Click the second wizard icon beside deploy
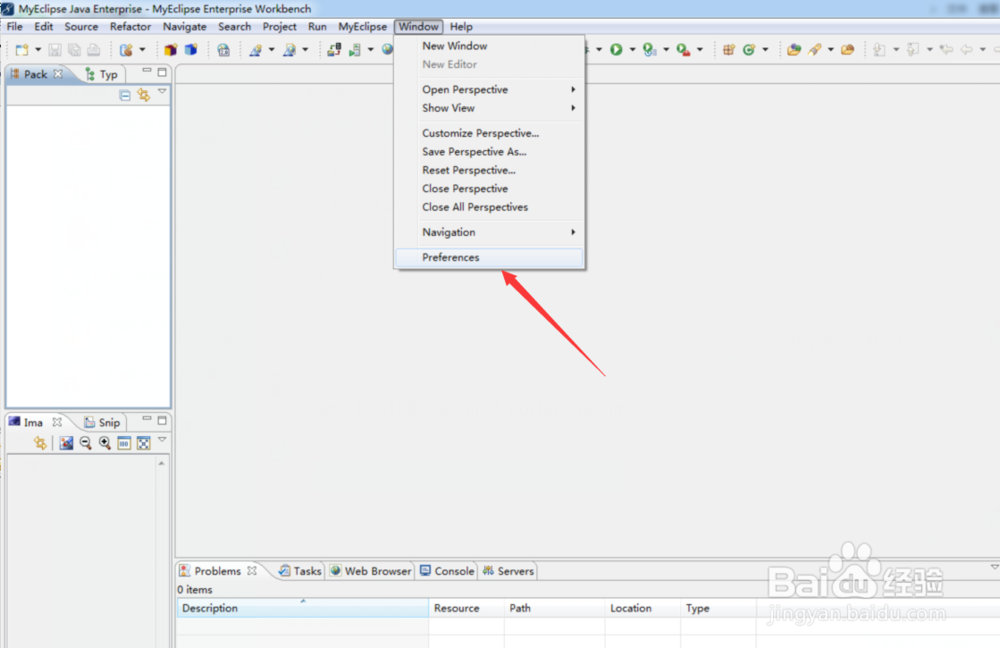The height and width of the screenshot is (648, 1000). [x=289, y=50]
